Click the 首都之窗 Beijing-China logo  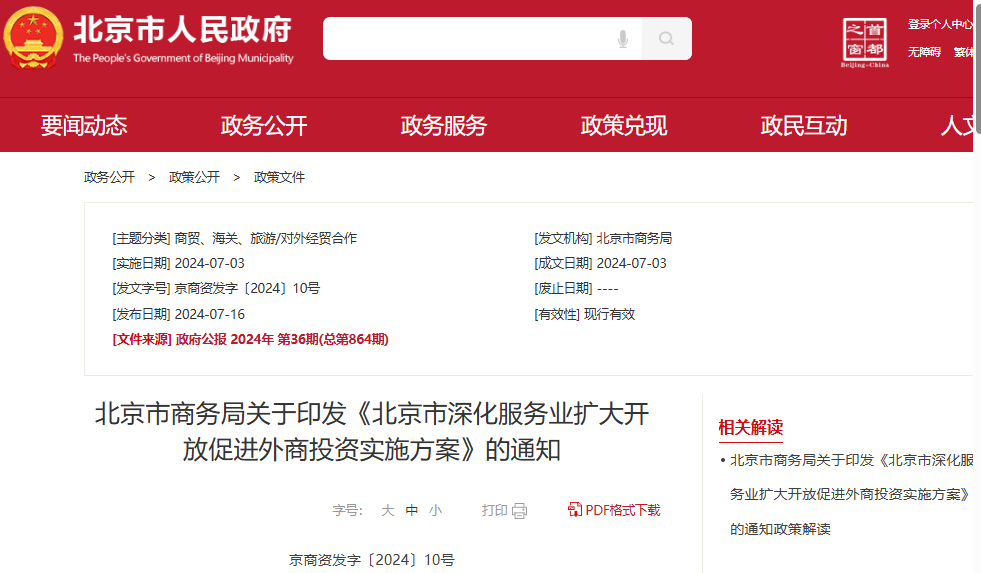coord(865,42)
